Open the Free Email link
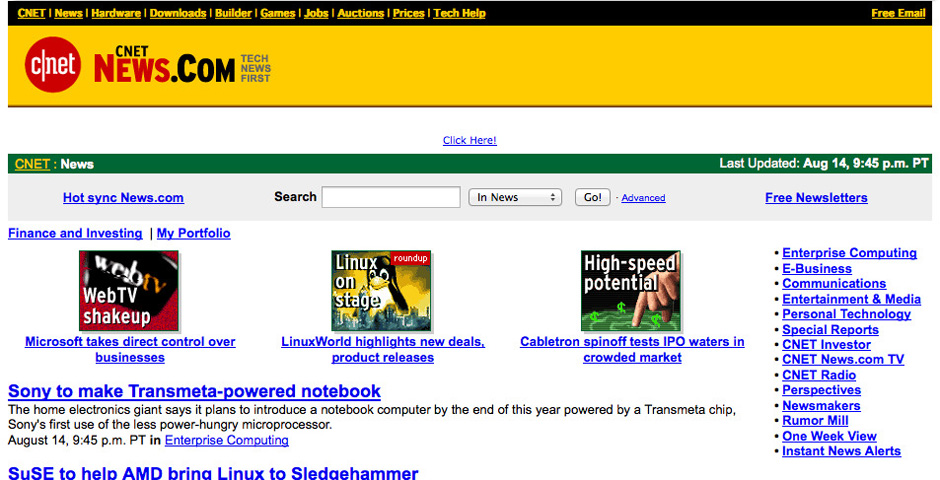The height and width of the screenshot is (480, 940). pos(899,13)
